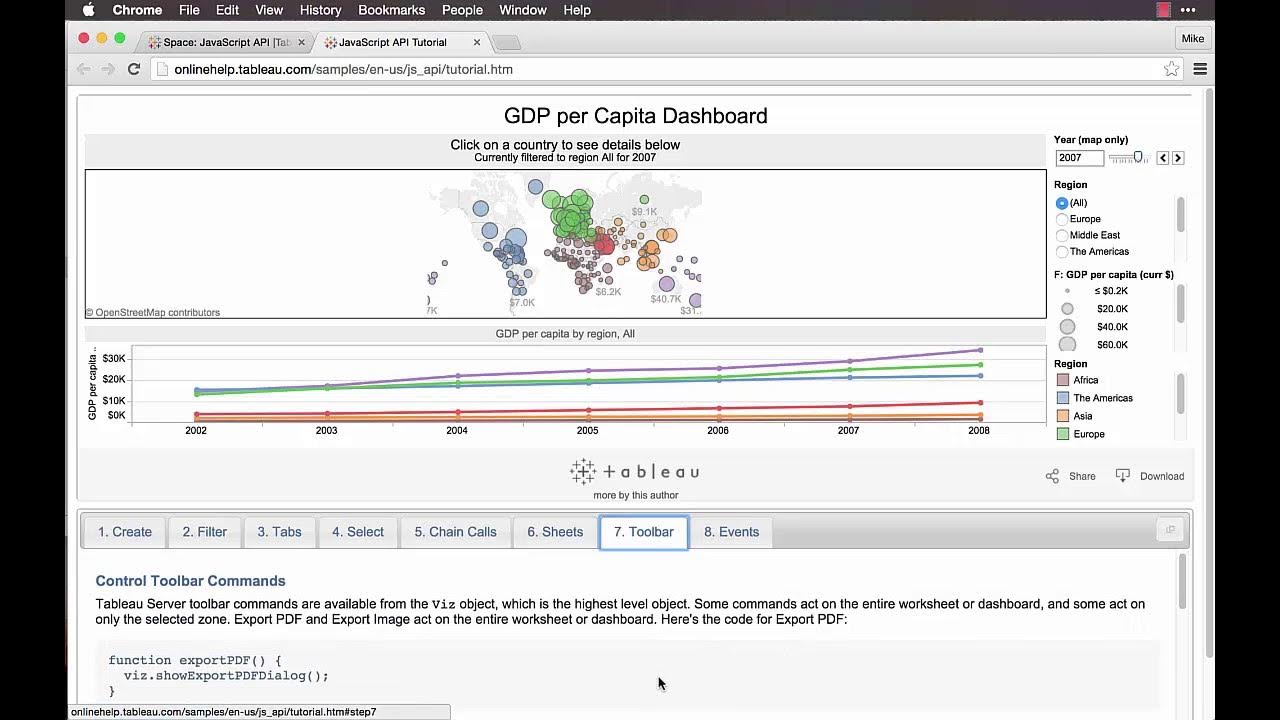
Task: Open the History menu in the menu bar
Action: (320, 10)
